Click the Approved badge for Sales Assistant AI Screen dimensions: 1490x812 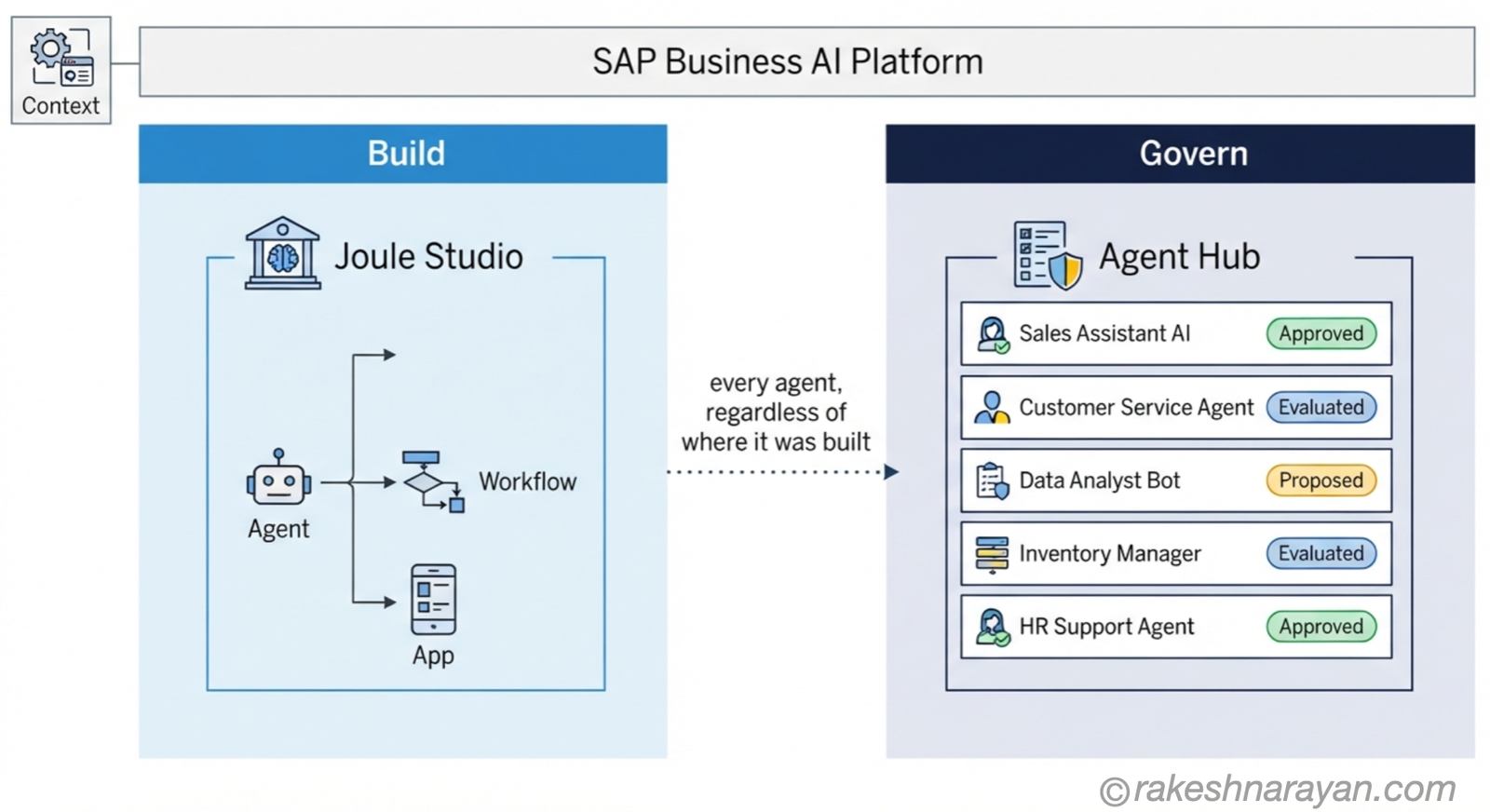(1321, 333)
